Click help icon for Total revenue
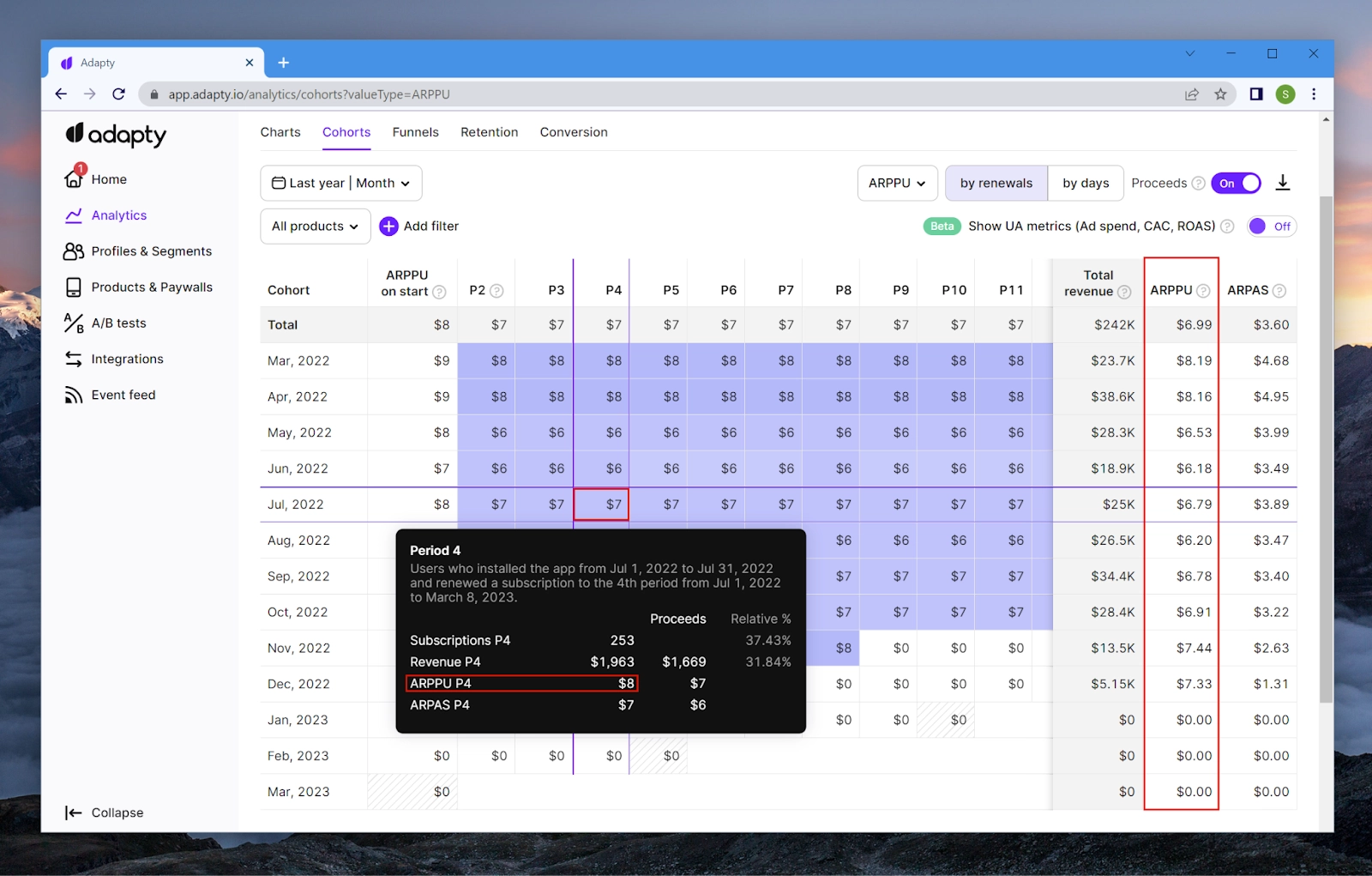 [x=1124, y=293]
